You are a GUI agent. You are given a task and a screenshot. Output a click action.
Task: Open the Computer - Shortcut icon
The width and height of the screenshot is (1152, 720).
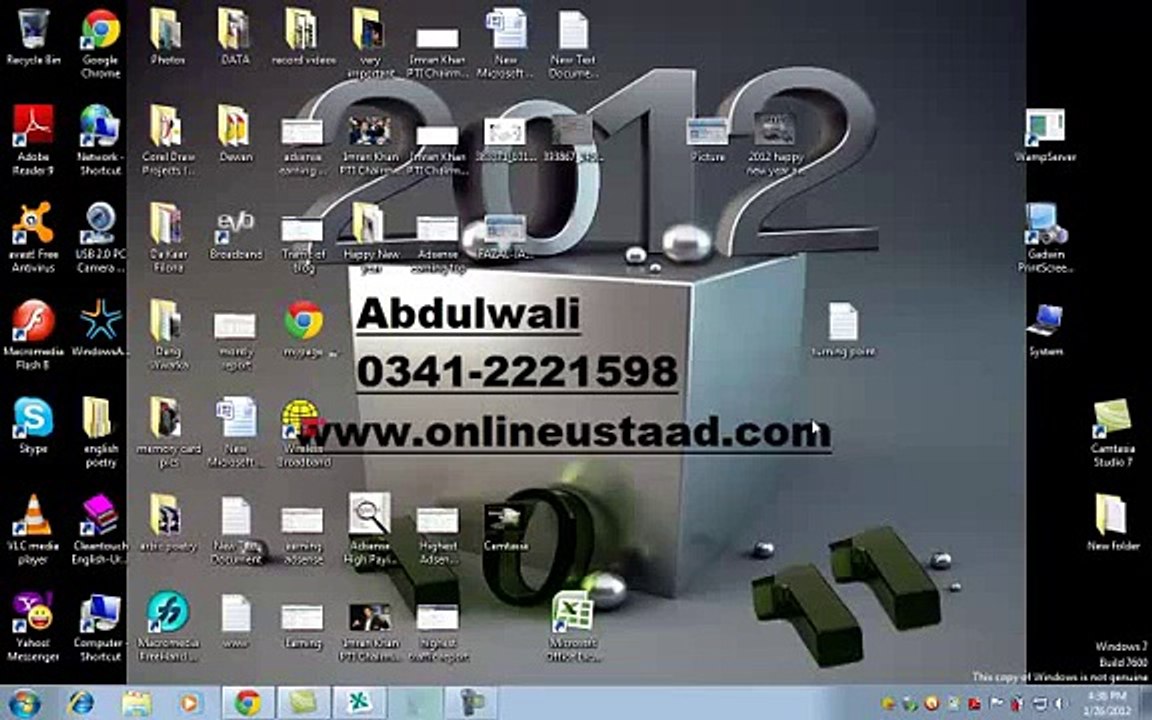pos(101,626)
